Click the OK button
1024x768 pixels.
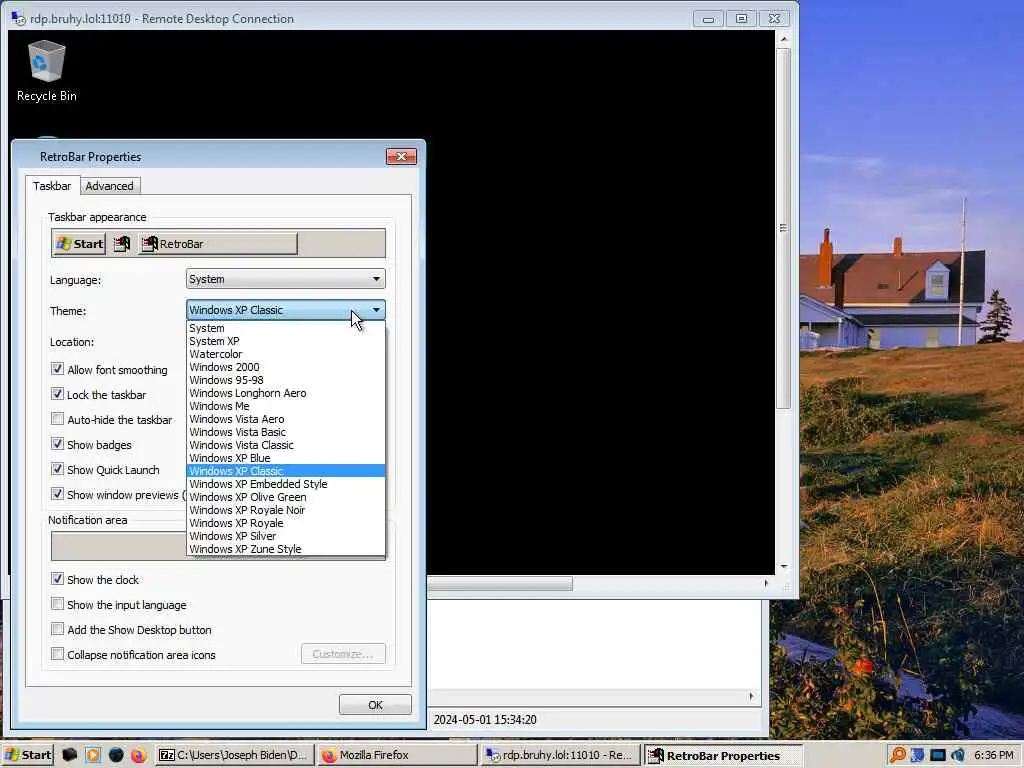click(375, 705)
